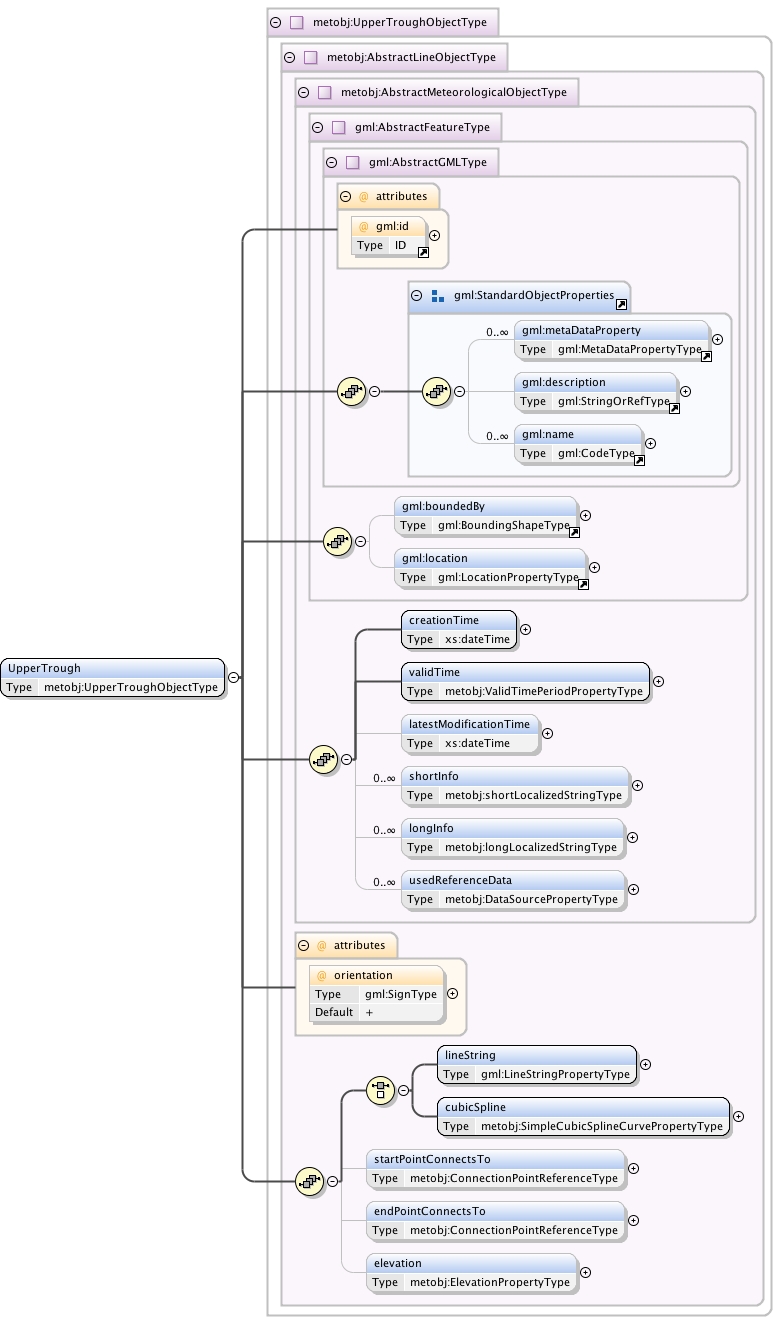Collapse the metobj:UpperTroughObjectType container
Image resolution: width=773 pixels, height=1317 pixels.
pyautogui.click(x=275, y=22)
